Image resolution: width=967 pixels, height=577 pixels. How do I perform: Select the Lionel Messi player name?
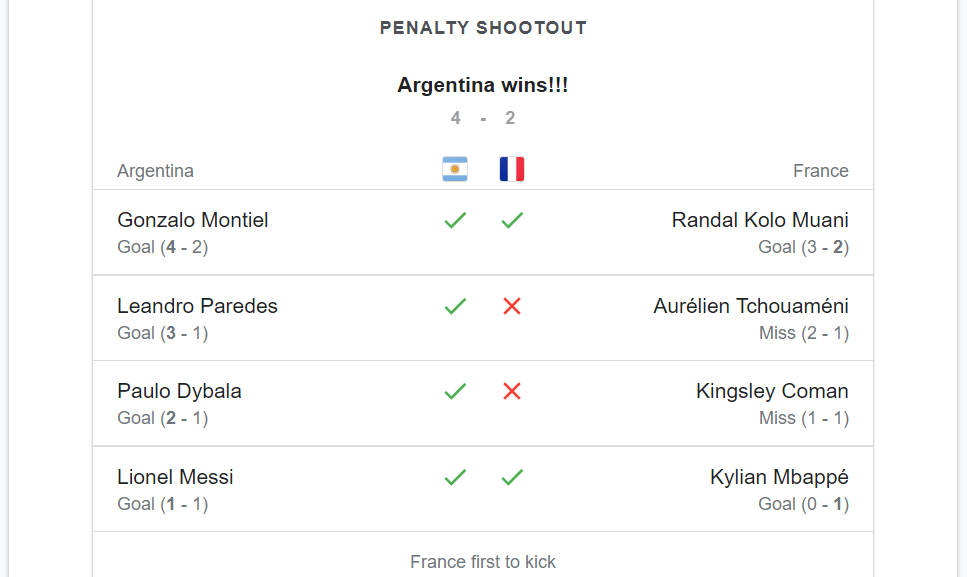click(x=175, y=477)
